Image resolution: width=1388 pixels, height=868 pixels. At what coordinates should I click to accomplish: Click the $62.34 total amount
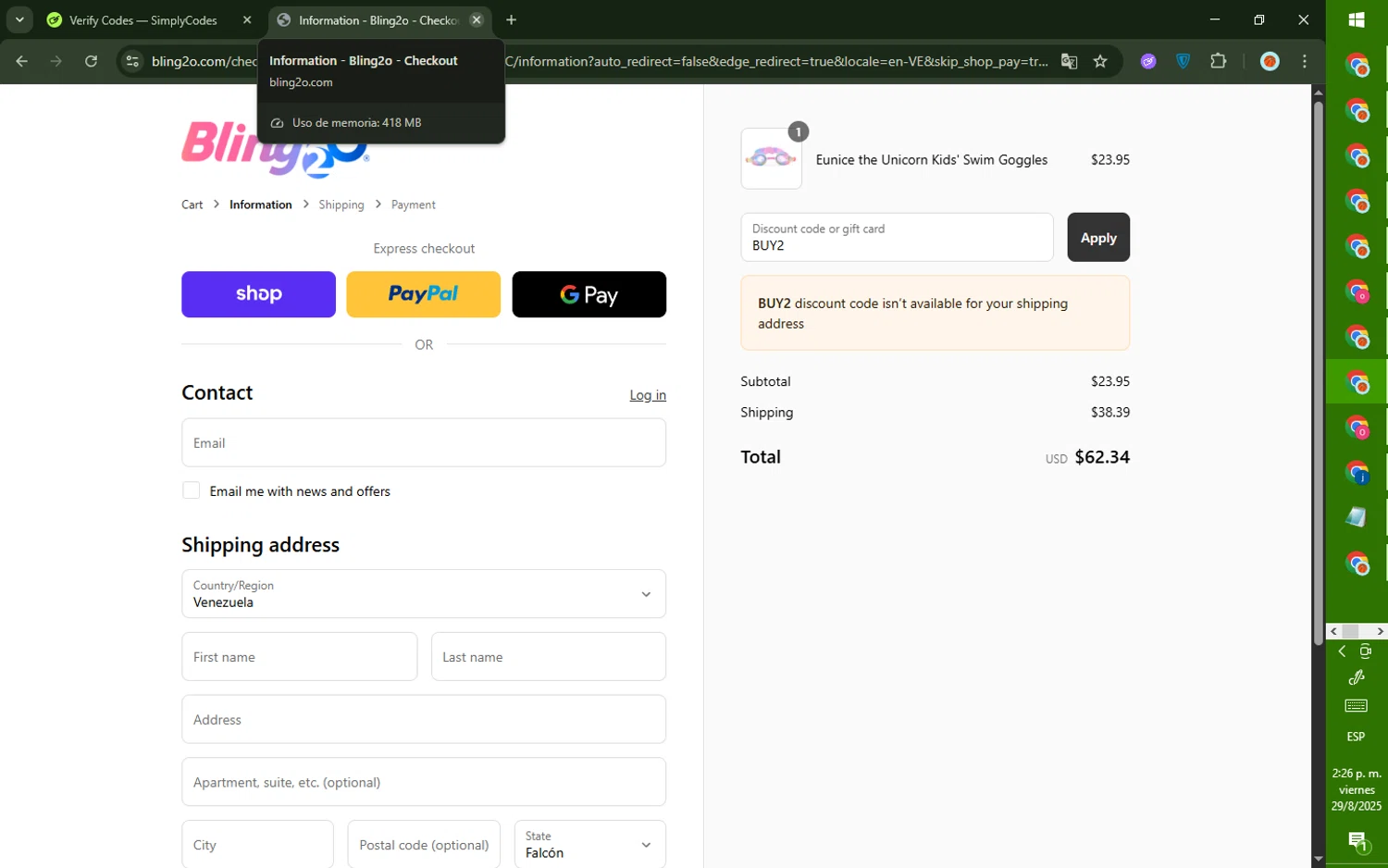coord(1102,456)
